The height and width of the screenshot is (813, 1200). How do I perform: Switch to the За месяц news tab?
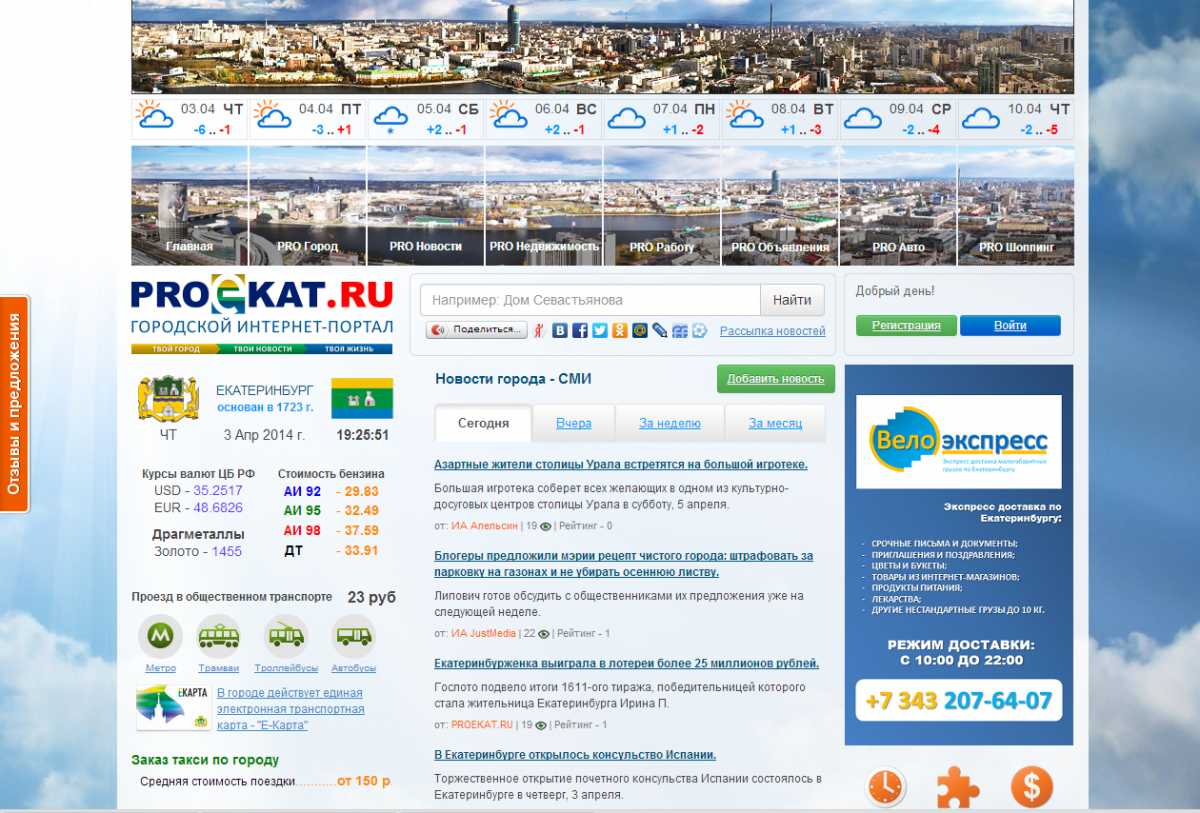click(775, 423)
